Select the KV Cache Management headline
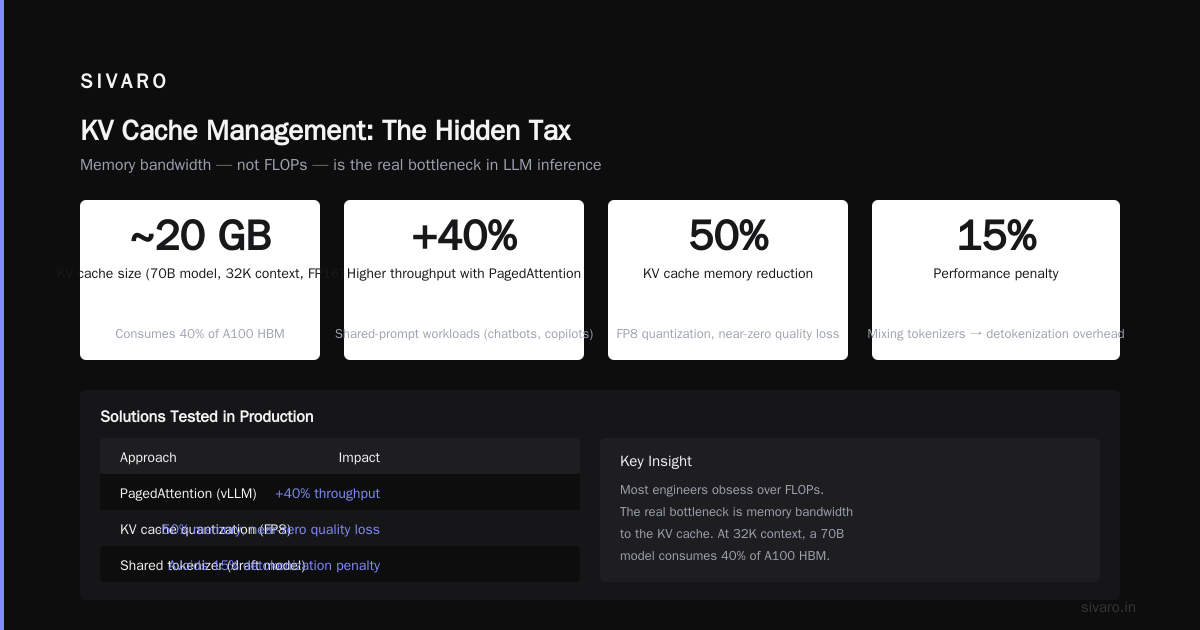Image resolution: width=1200 pixels, height=630 pixels. (326, 131)
